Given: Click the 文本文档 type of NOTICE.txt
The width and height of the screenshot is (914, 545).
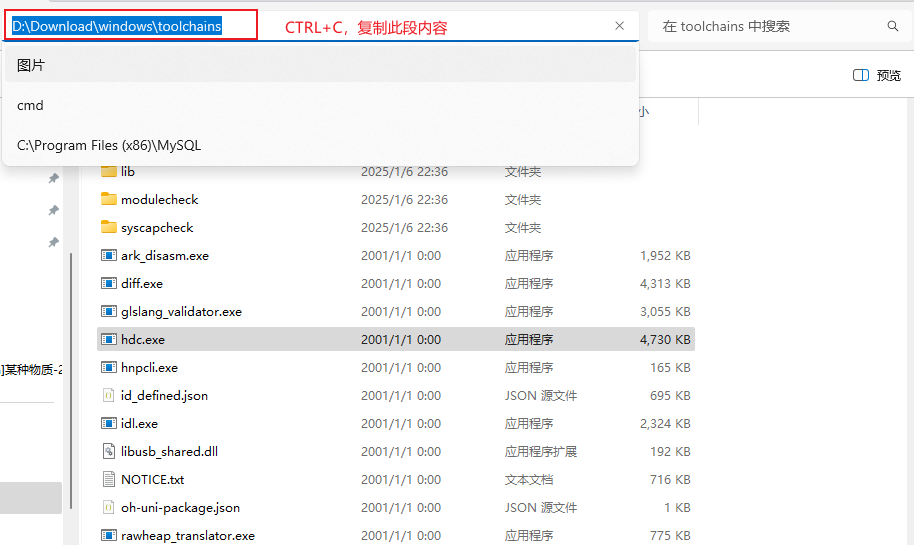Looking at the screenshot, I should click(529, 479).
